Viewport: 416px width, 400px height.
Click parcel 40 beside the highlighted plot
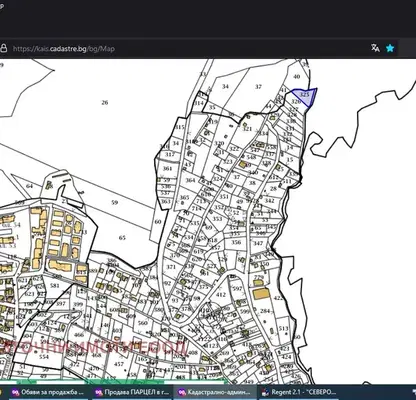(296, 77)
